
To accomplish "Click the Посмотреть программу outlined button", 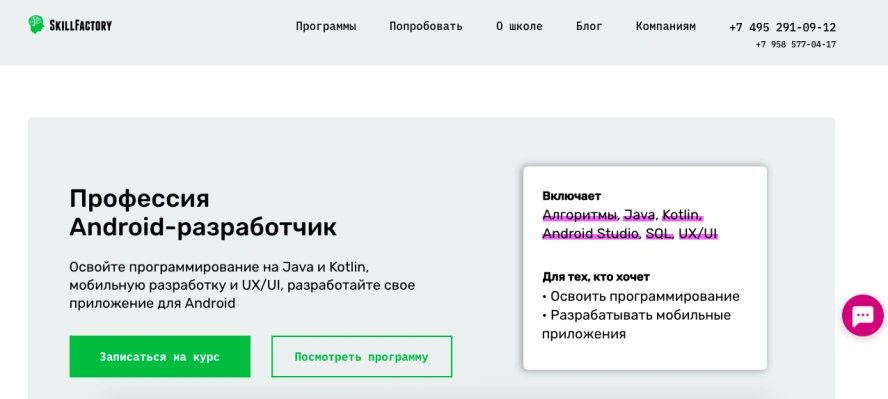I will 361,357.
